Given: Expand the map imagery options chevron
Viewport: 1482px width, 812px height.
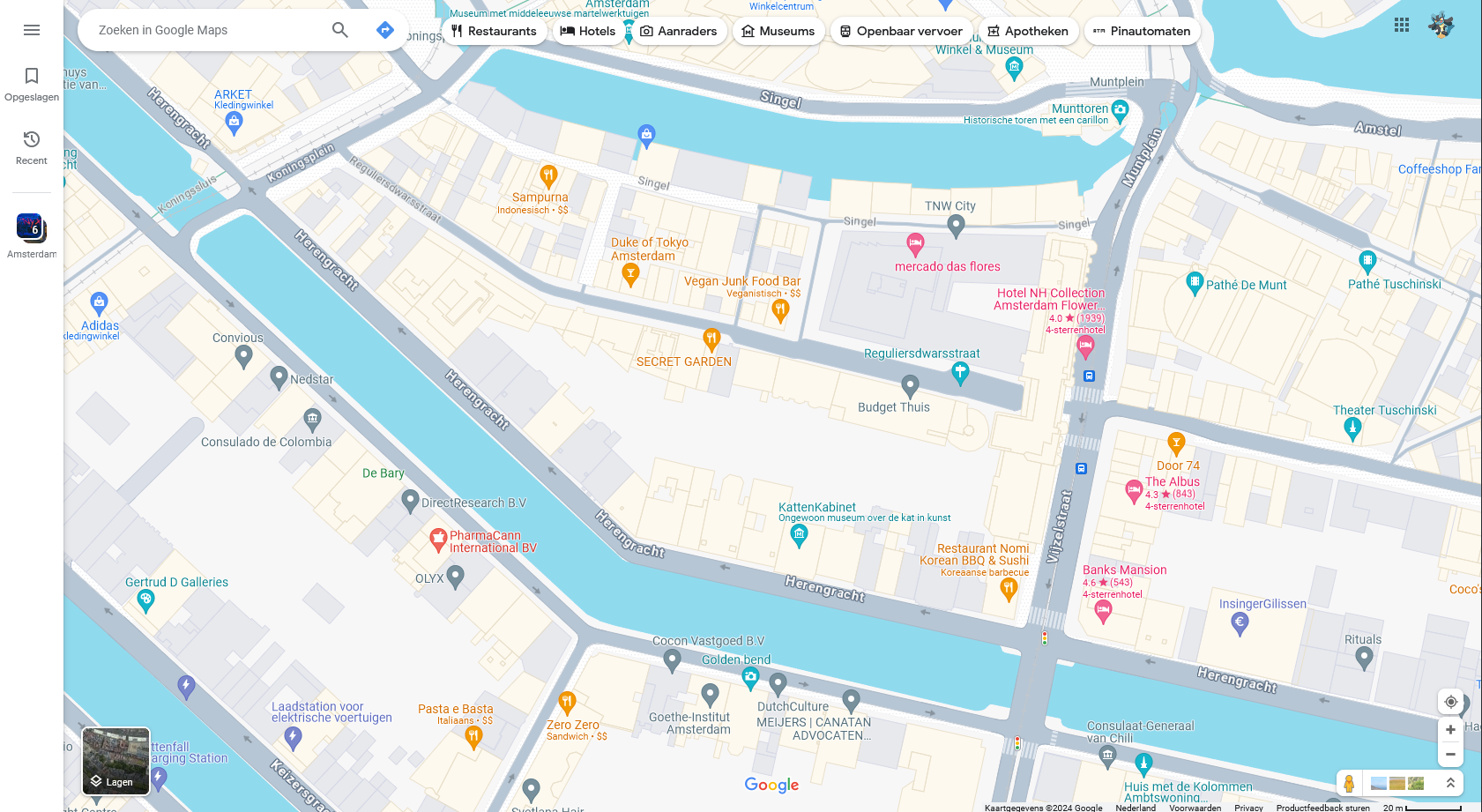Looking at the screenshot, I should (x=1450, y=783).
